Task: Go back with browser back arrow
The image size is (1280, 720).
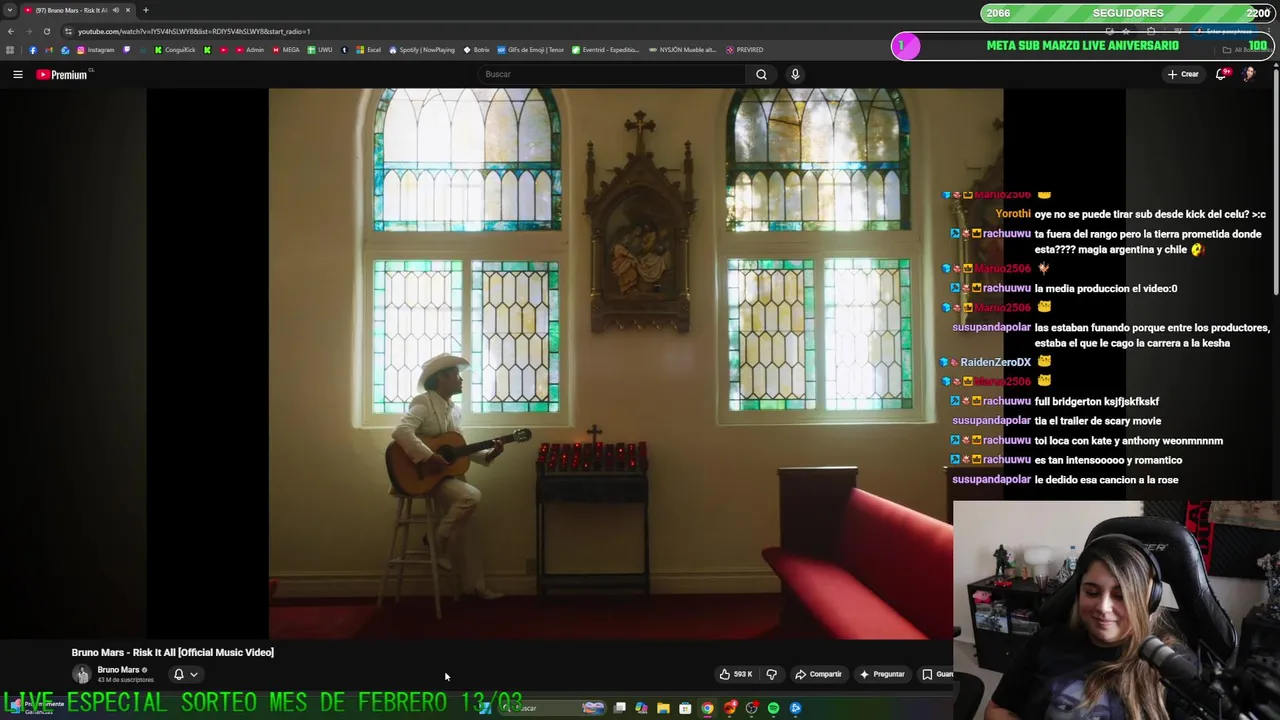Action: pos(11,31)
